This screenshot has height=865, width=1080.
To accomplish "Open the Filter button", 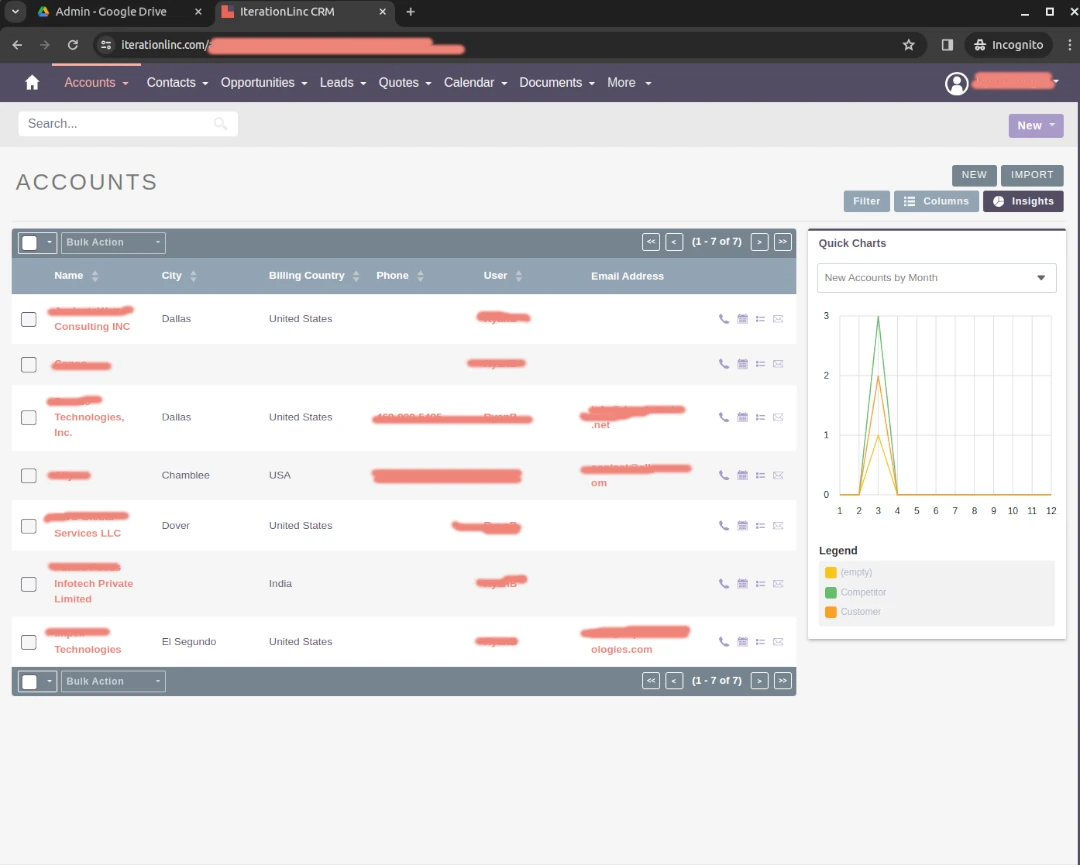I will (866, 201).
